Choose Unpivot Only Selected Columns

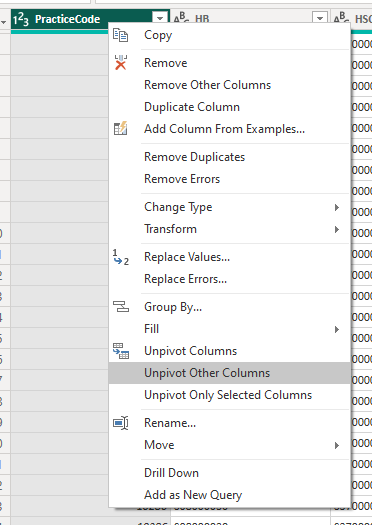[x=229, y=395]
